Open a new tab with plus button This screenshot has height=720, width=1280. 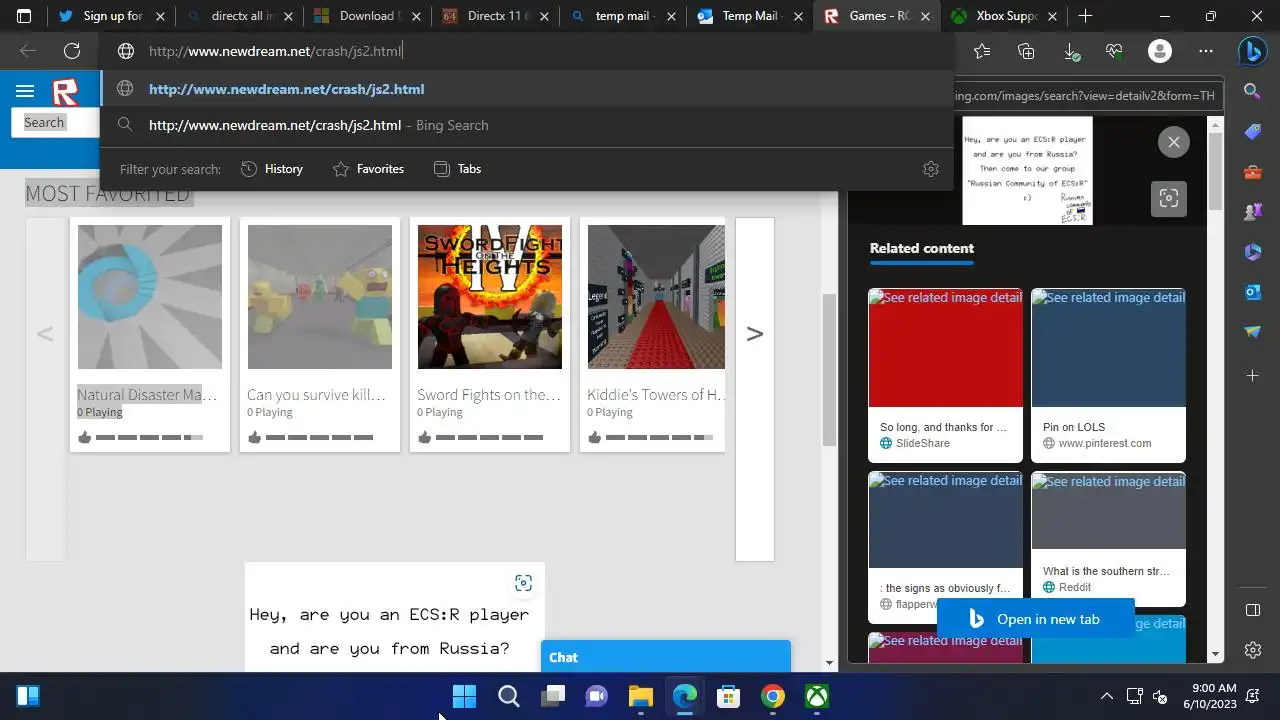pyautogui.click(x=1085, y=16)
